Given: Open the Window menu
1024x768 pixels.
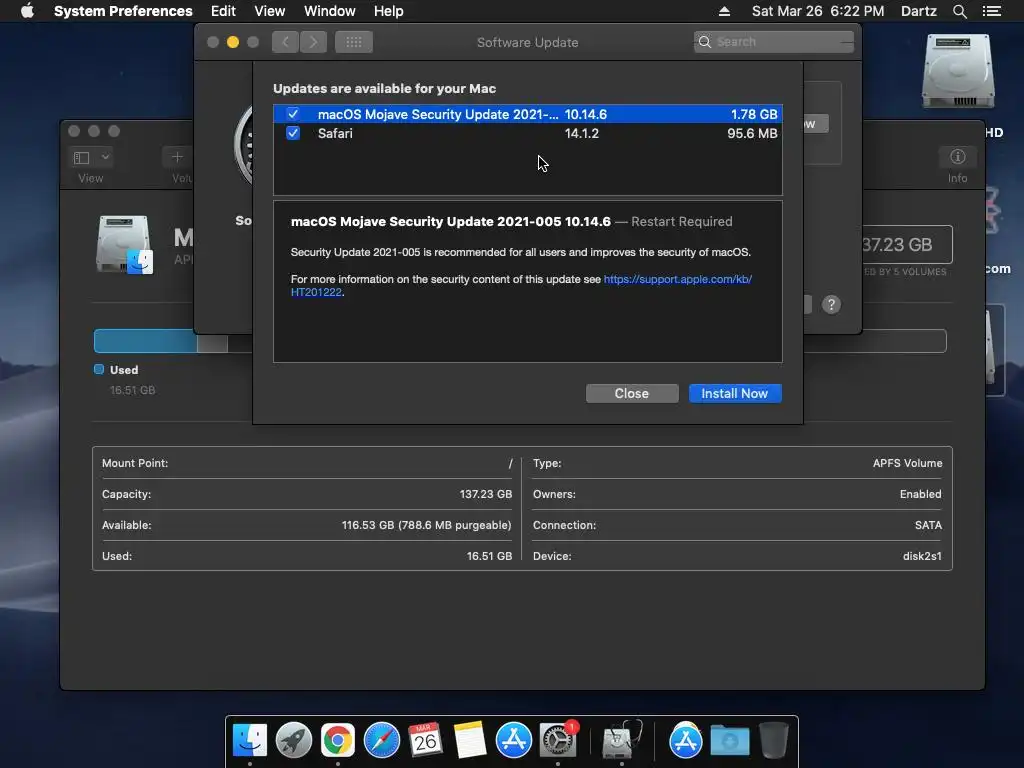Looking at the screenshot, I should [x=330, y=11].
